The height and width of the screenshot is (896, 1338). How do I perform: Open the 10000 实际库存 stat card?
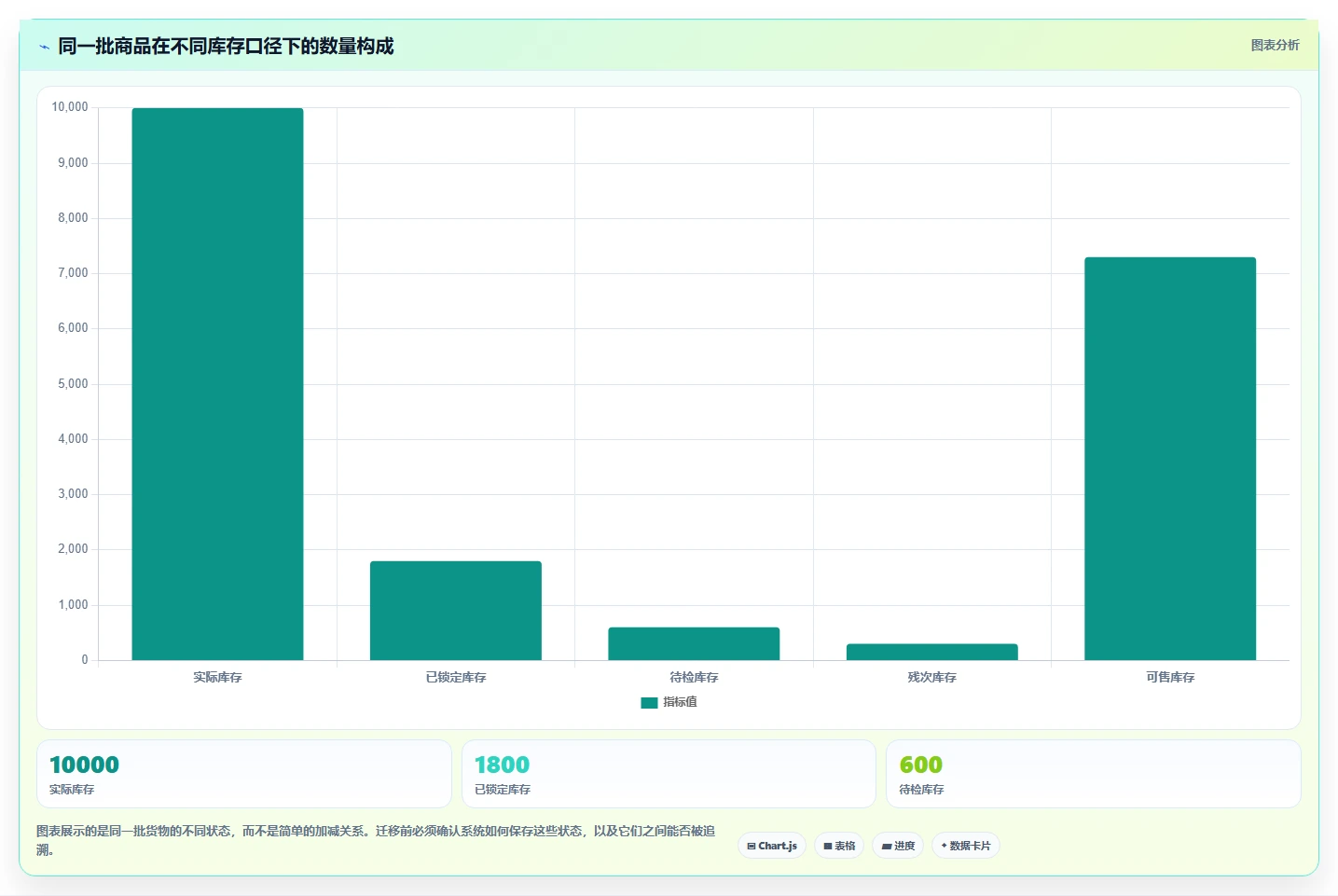click(244, 774)
